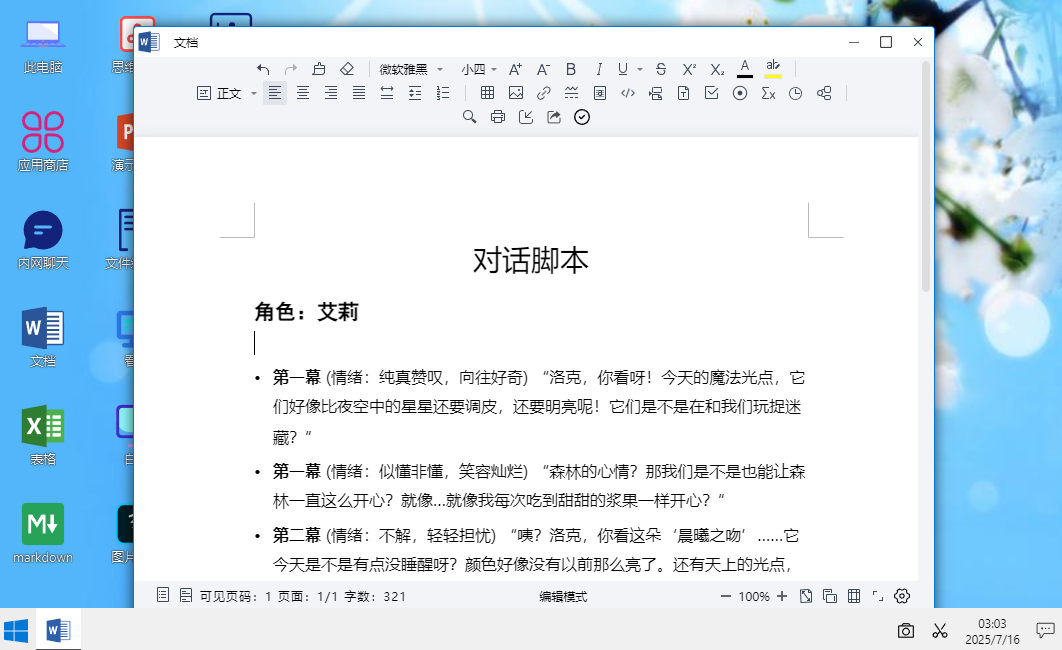The height and width of the screenshot is (650, 1062).
Task: Insert a text field control
Action: pyautogui.click(x=683, y=93)
